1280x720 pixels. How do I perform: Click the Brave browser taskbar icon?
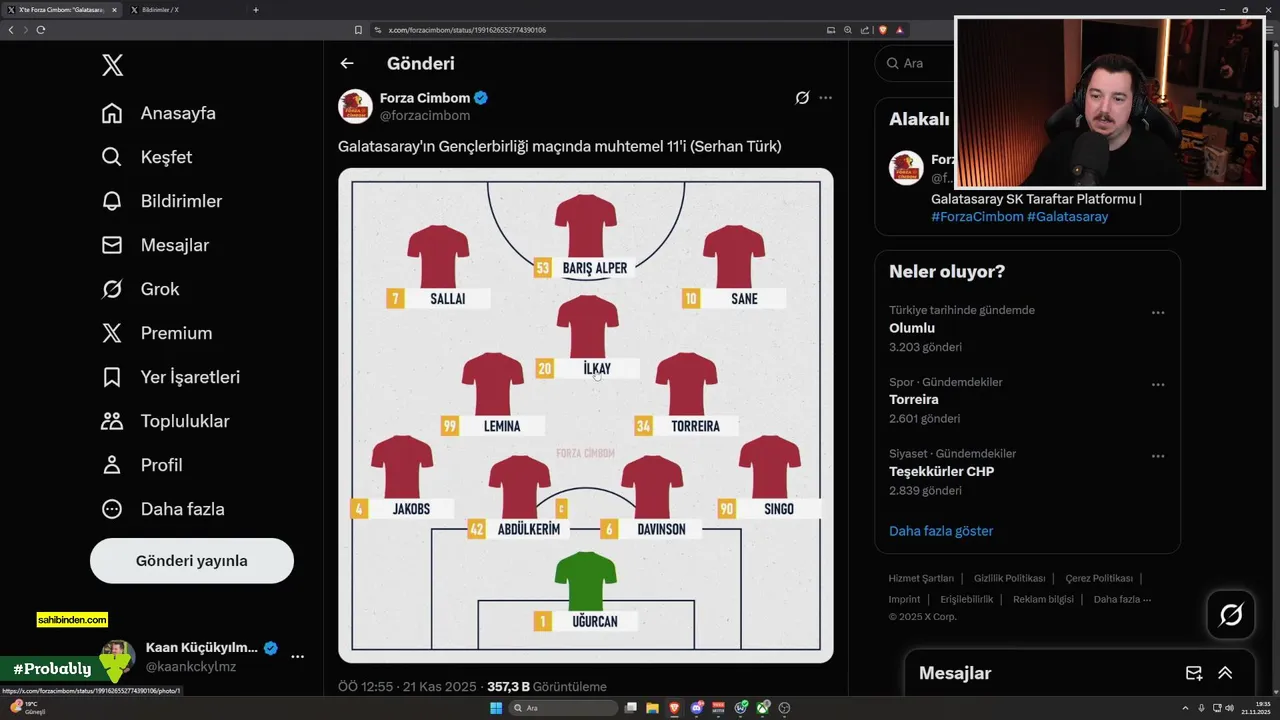(x=675, y=708)
